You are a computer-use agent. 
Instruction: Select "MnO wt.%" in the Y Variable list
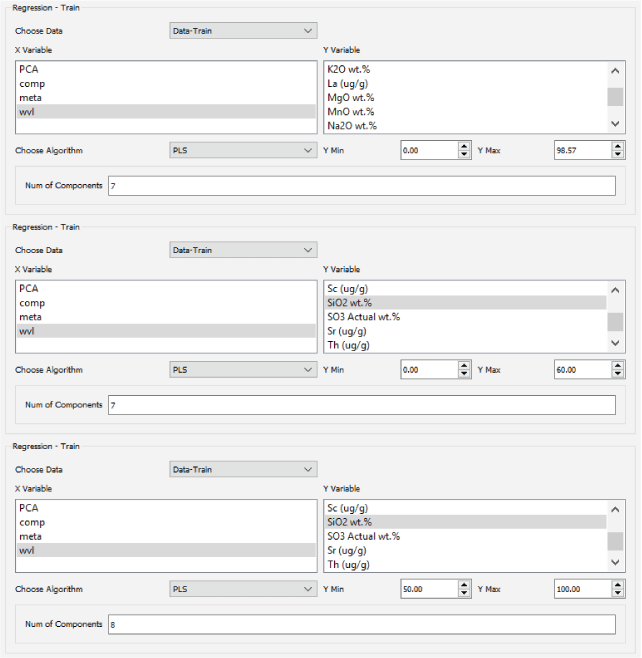click(x=350, y=112)
